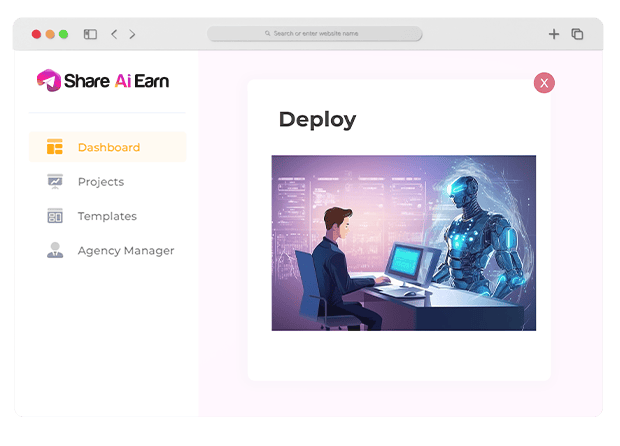Click the Templates layout icon
This screenshot has height=446, width=620.
click(55, 216)
